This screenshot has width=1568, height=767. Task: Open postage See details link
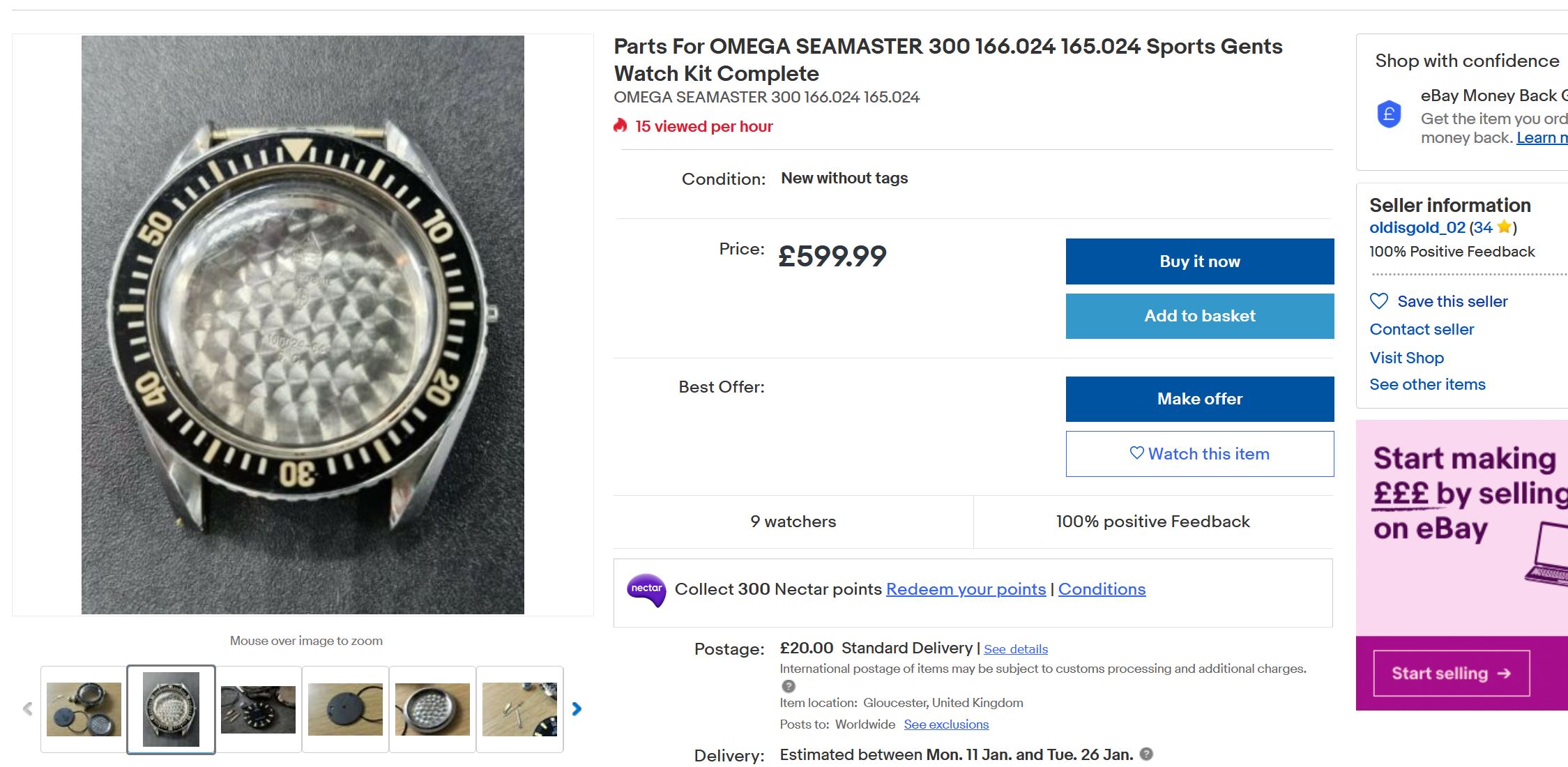coord(1015,649)
